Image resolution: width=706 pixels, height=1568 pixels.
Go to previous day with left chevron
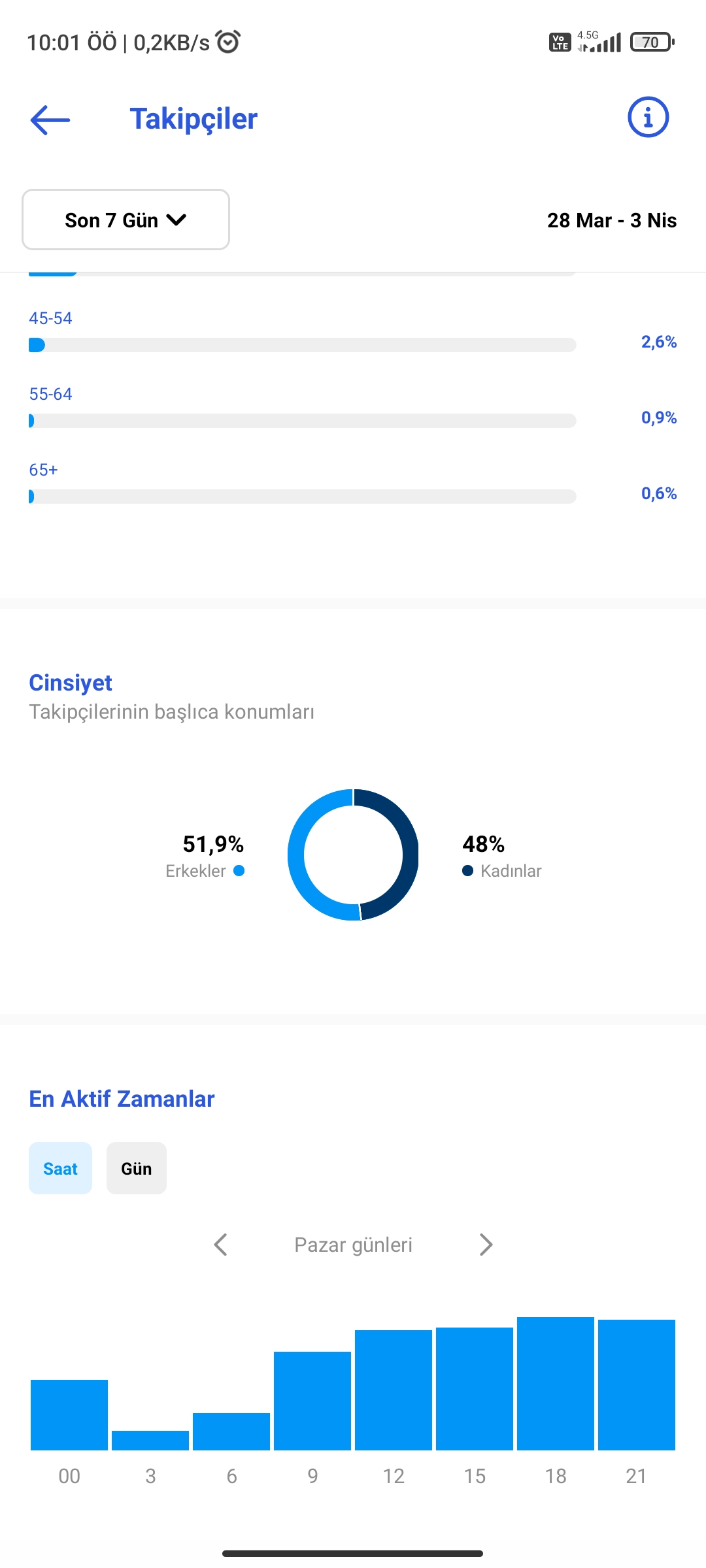point(221,1245)
